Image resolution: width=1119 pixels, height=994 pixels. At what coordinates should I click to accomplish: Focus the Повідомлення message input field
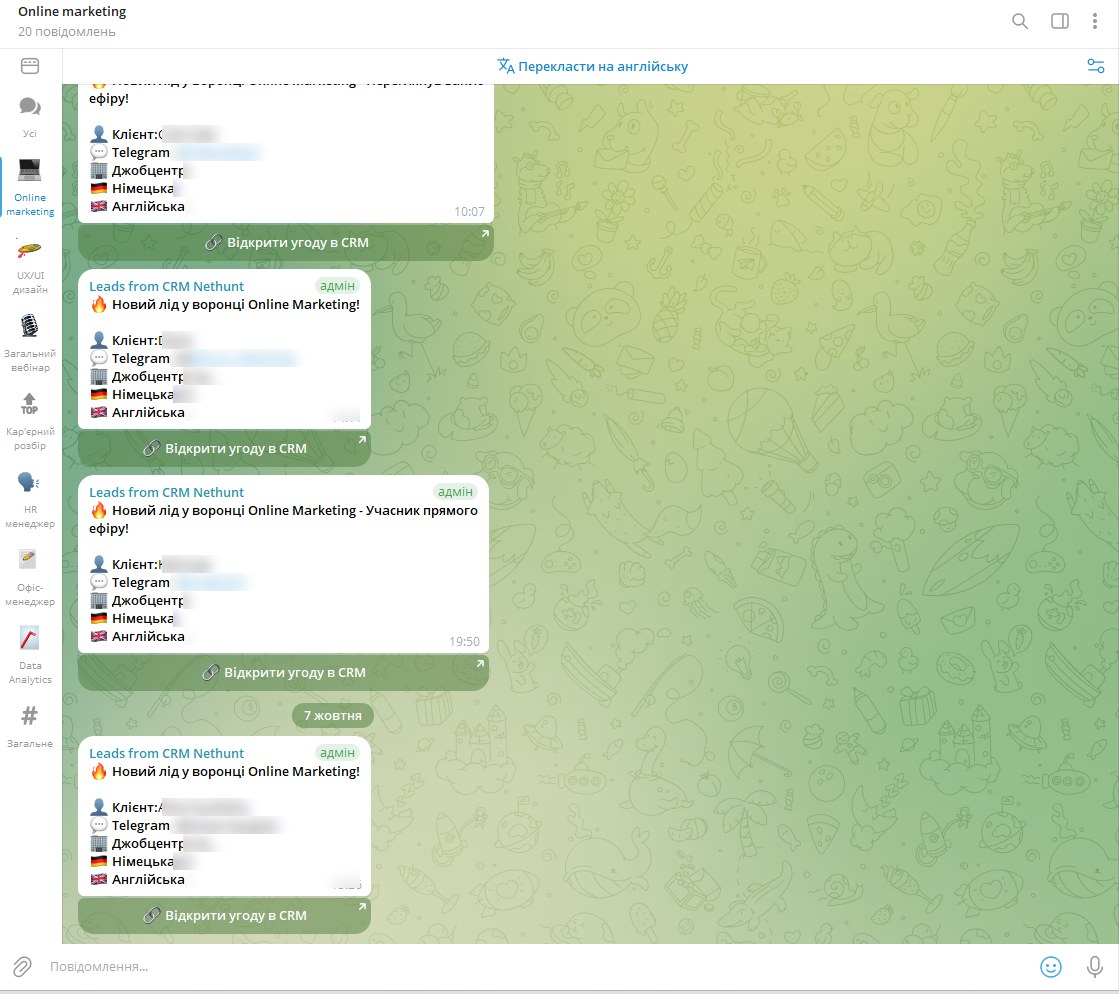point(535,967)
